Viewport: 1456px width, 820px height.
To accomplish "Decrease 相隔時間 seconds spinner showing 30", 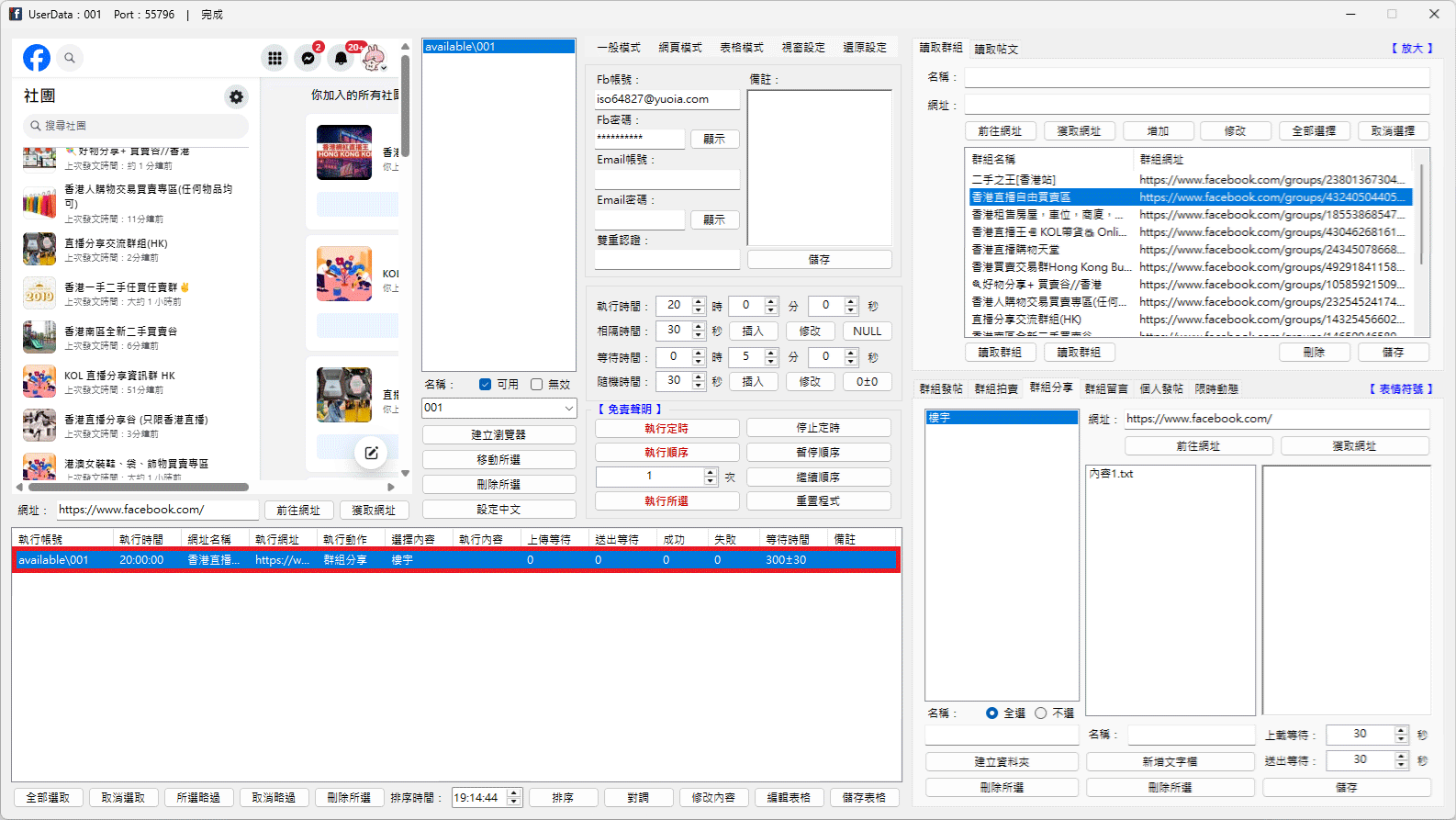I will tap(699, 335).
